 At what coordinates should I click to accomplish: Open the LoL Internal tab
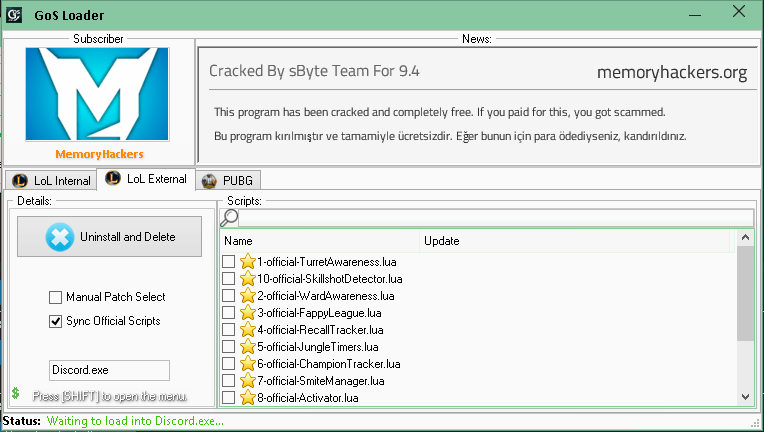51,180
